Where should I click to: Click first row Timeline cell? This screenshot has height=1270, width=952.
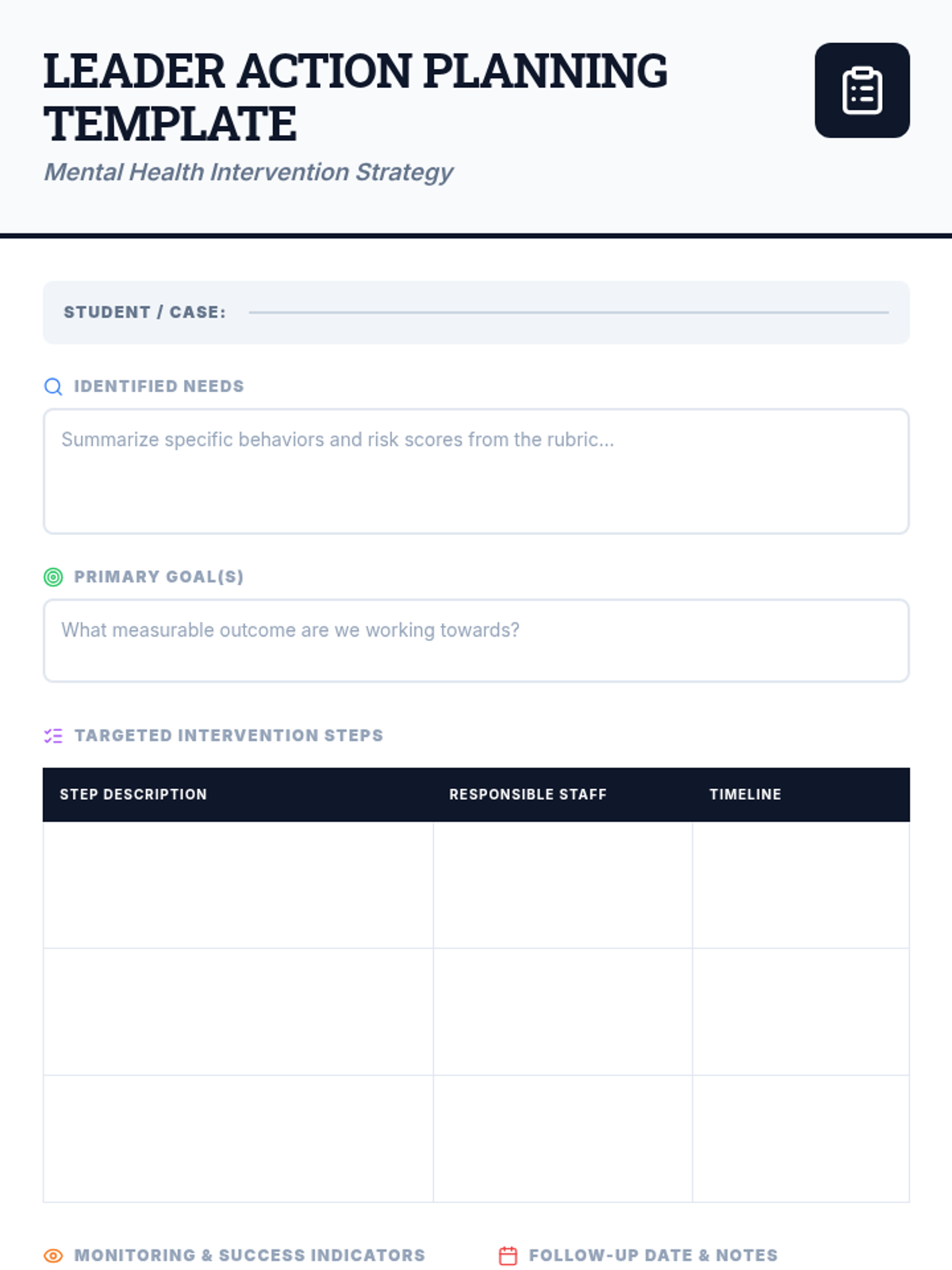(x=801, y=885)
